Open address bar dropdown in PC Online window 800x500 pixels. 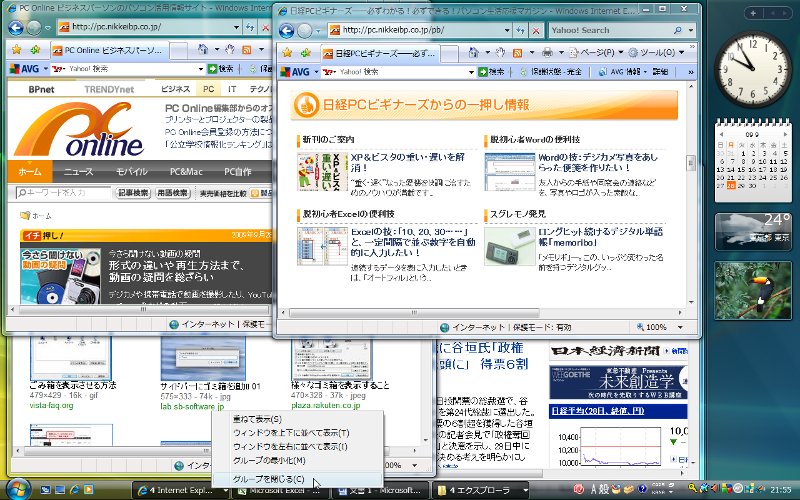(x=236, y=28)
